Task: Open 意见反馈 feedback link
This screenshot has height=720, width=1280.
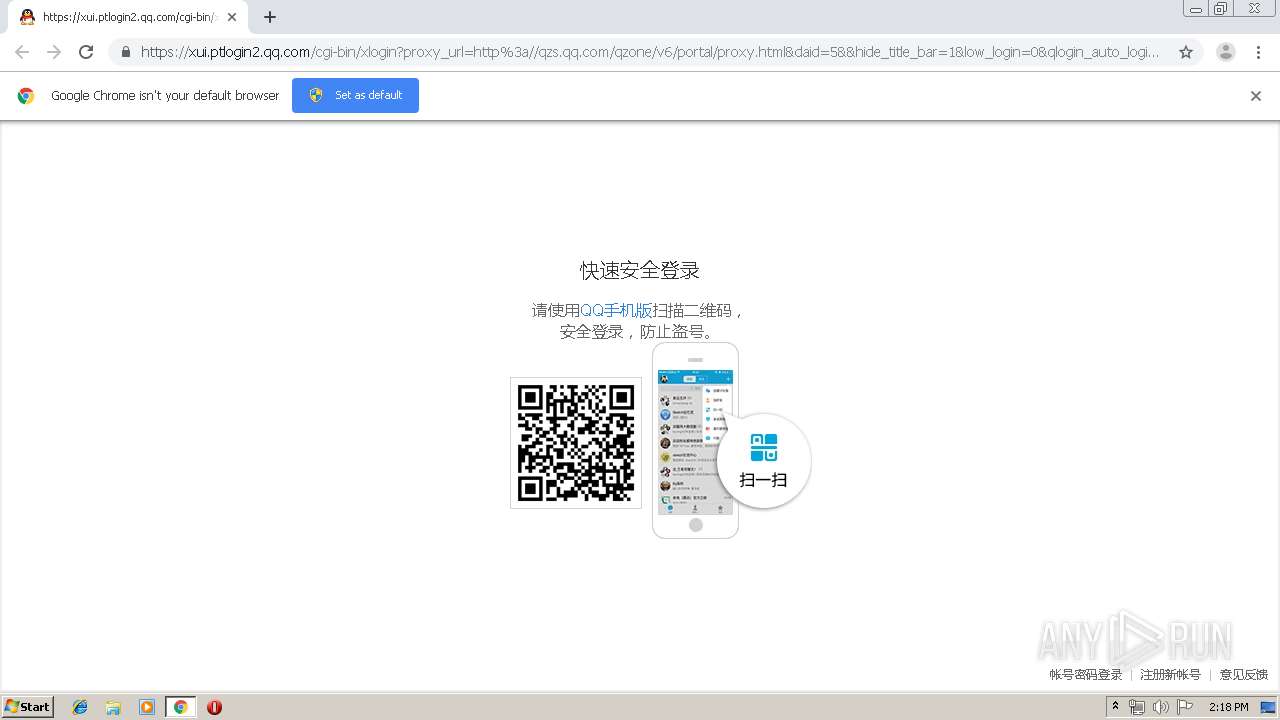Action: [1244, 675]
